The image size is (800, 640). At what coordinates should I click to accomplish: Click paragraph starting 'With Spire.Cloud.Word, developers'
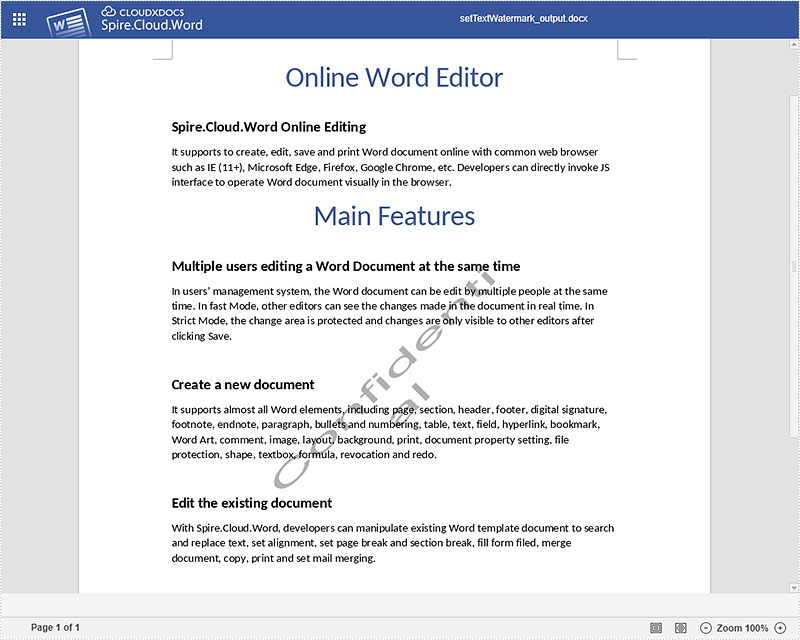point(393,543)
